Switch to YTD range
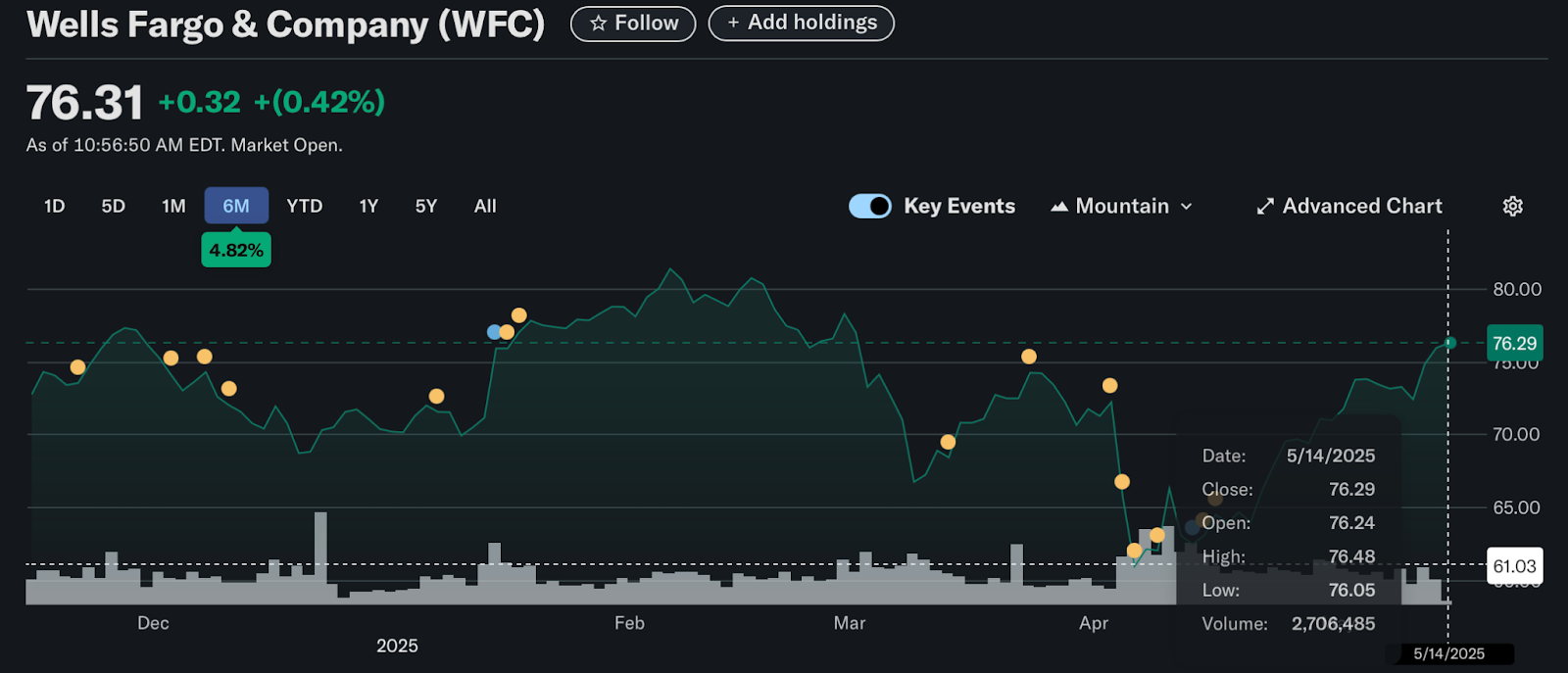The height and width of the screenshot is (673, 1568). tap(305, 206)
